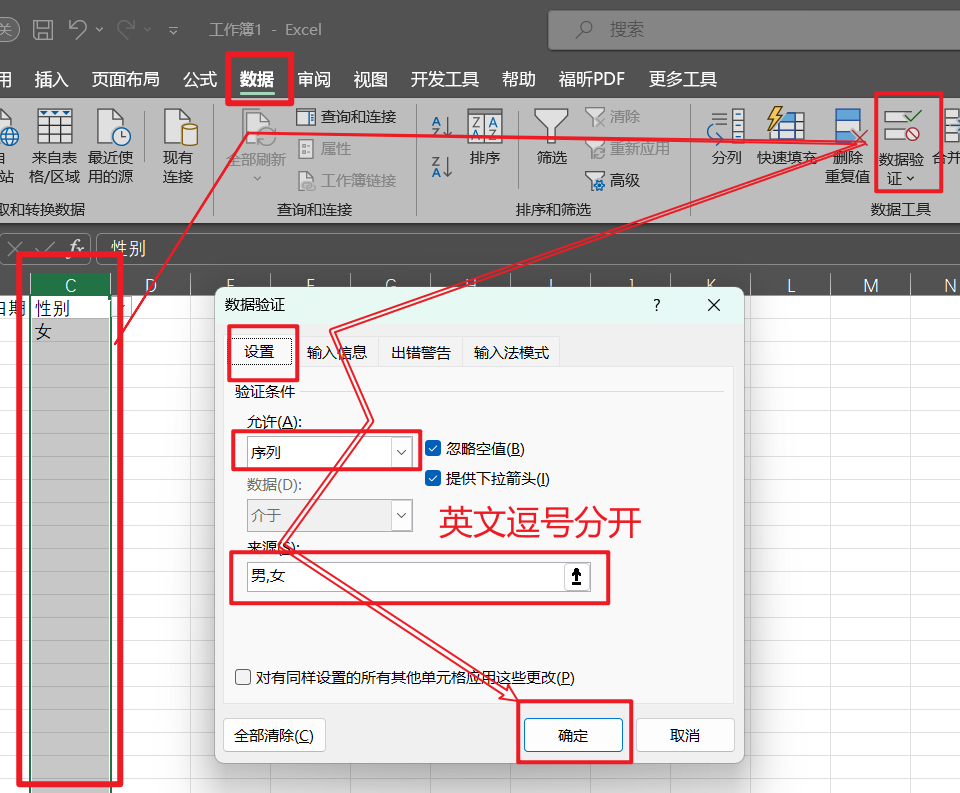Switch to the Error Alert (出错警告) tab
Image resolution: width=960 pixels, height=793 pixels.
pos(420,353)
